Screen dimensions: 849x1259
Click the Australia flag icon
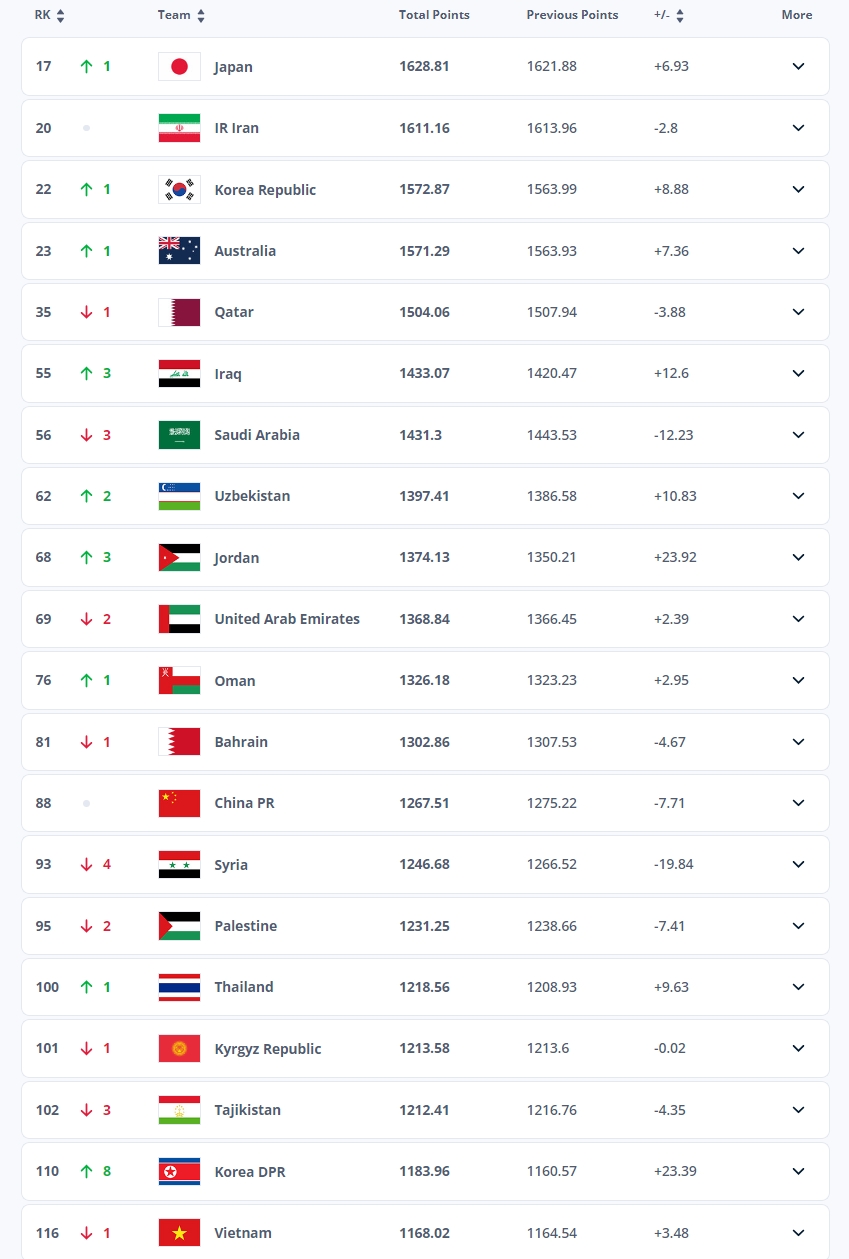(x=179, y=251)
